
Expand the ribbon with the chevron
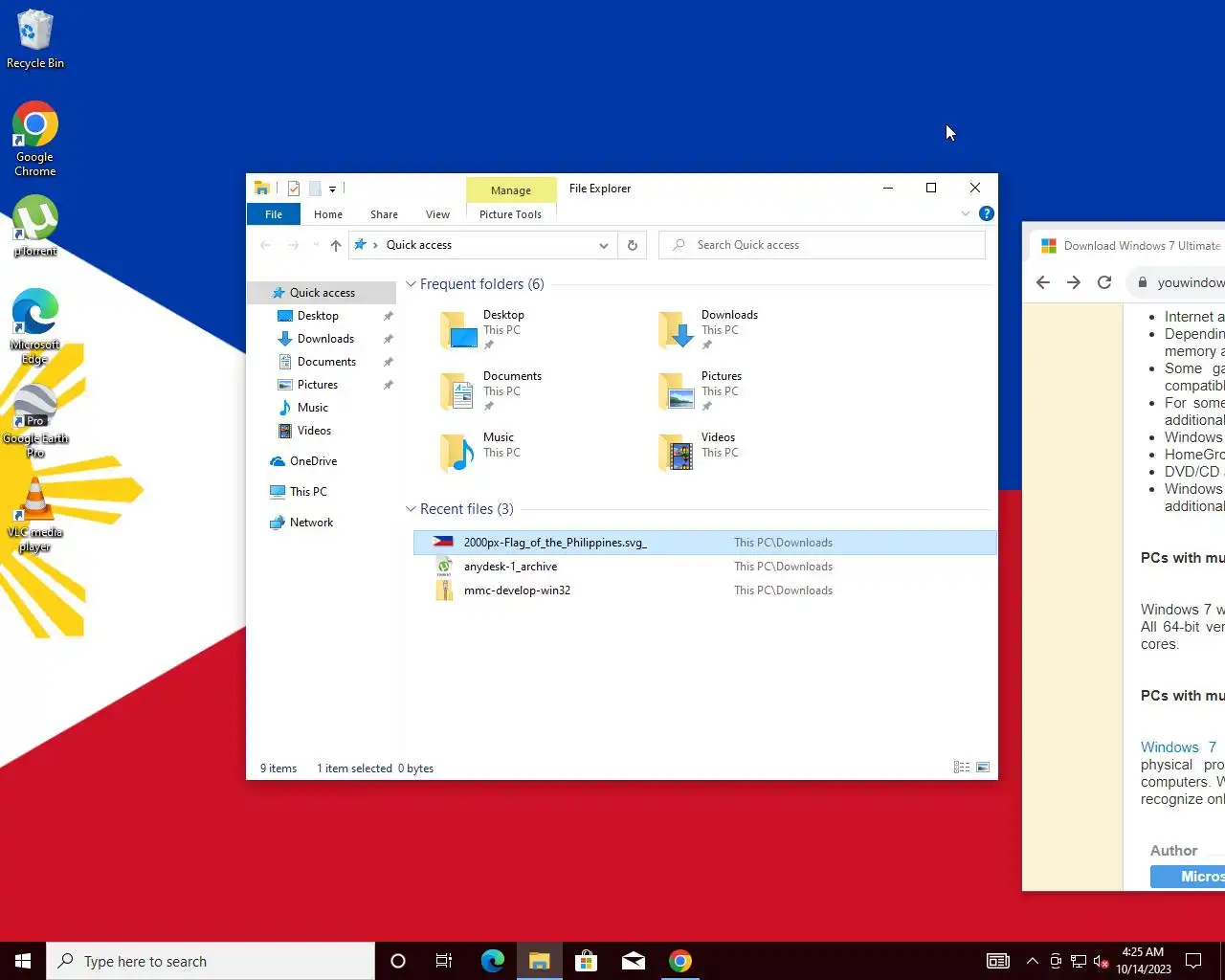(x=965, y=213)
